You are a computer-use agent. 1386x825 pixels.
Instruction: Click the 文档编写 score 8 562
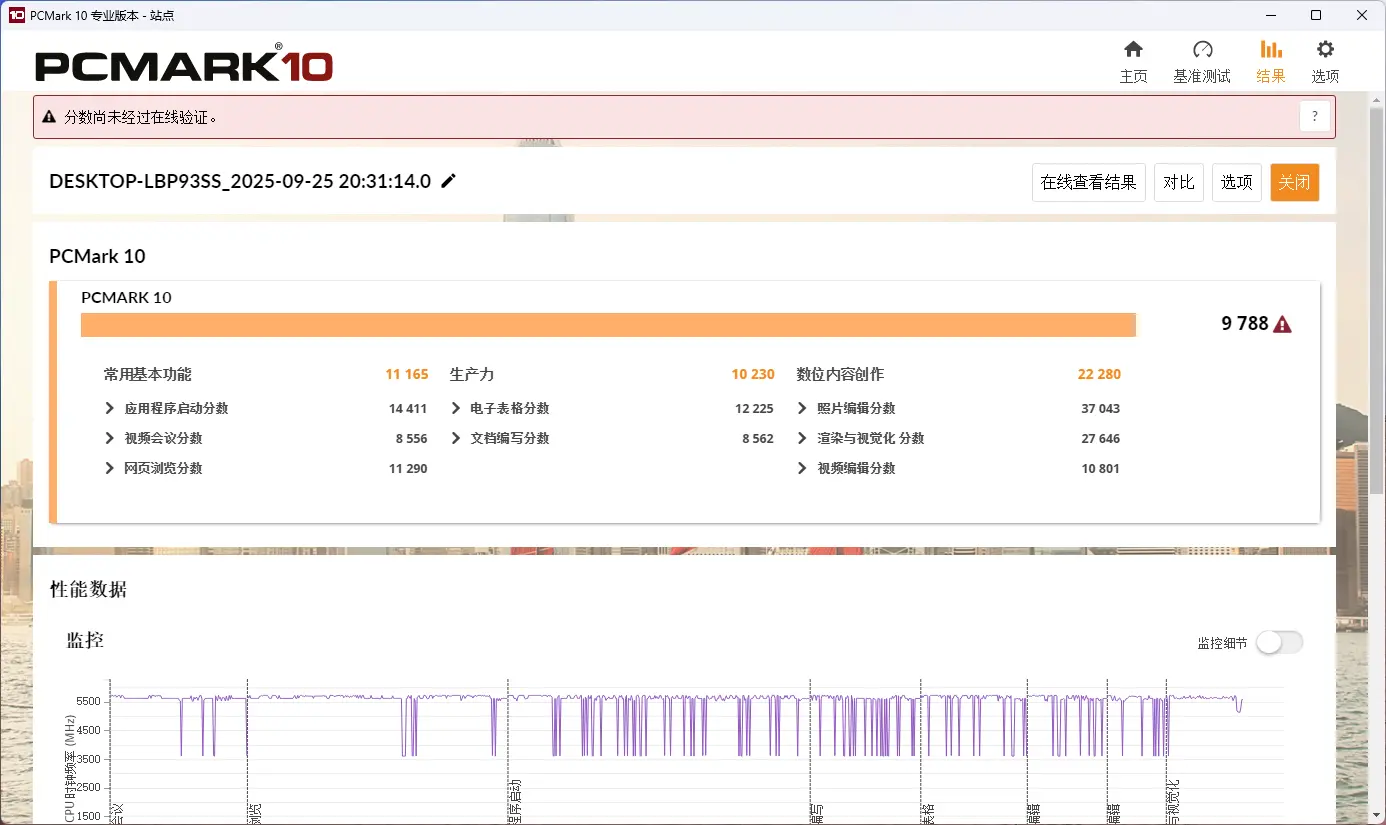758,439
